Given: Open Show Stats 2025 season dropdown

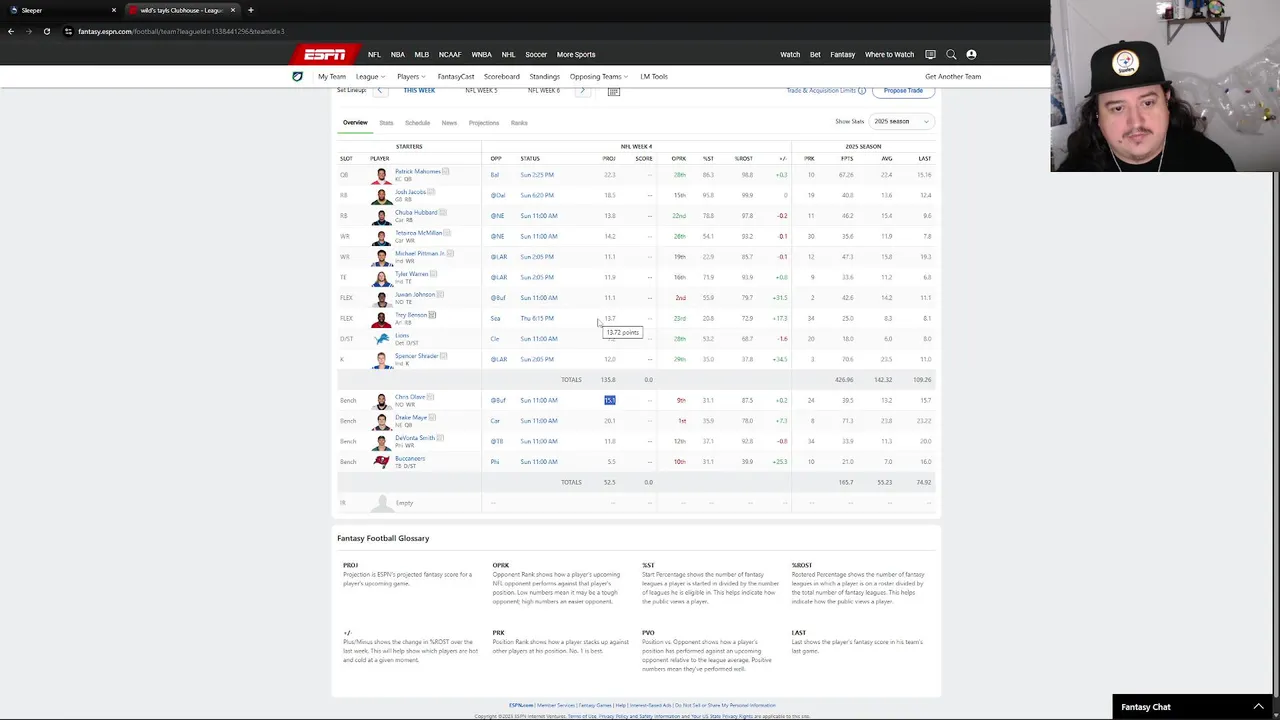Looking at the screenshot, I should (x=901, y=121).
